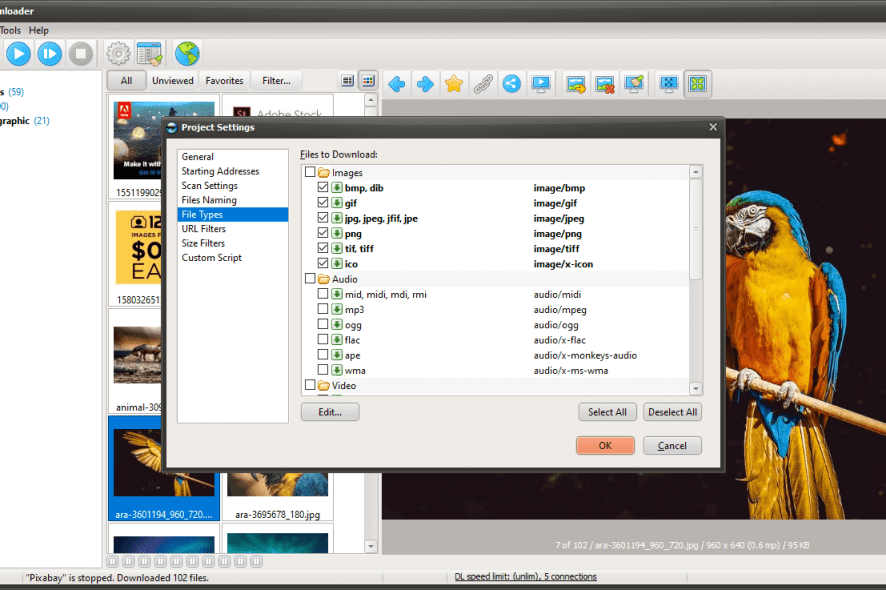
Task: Enable the wma checkbox
Action: (323, 370)
